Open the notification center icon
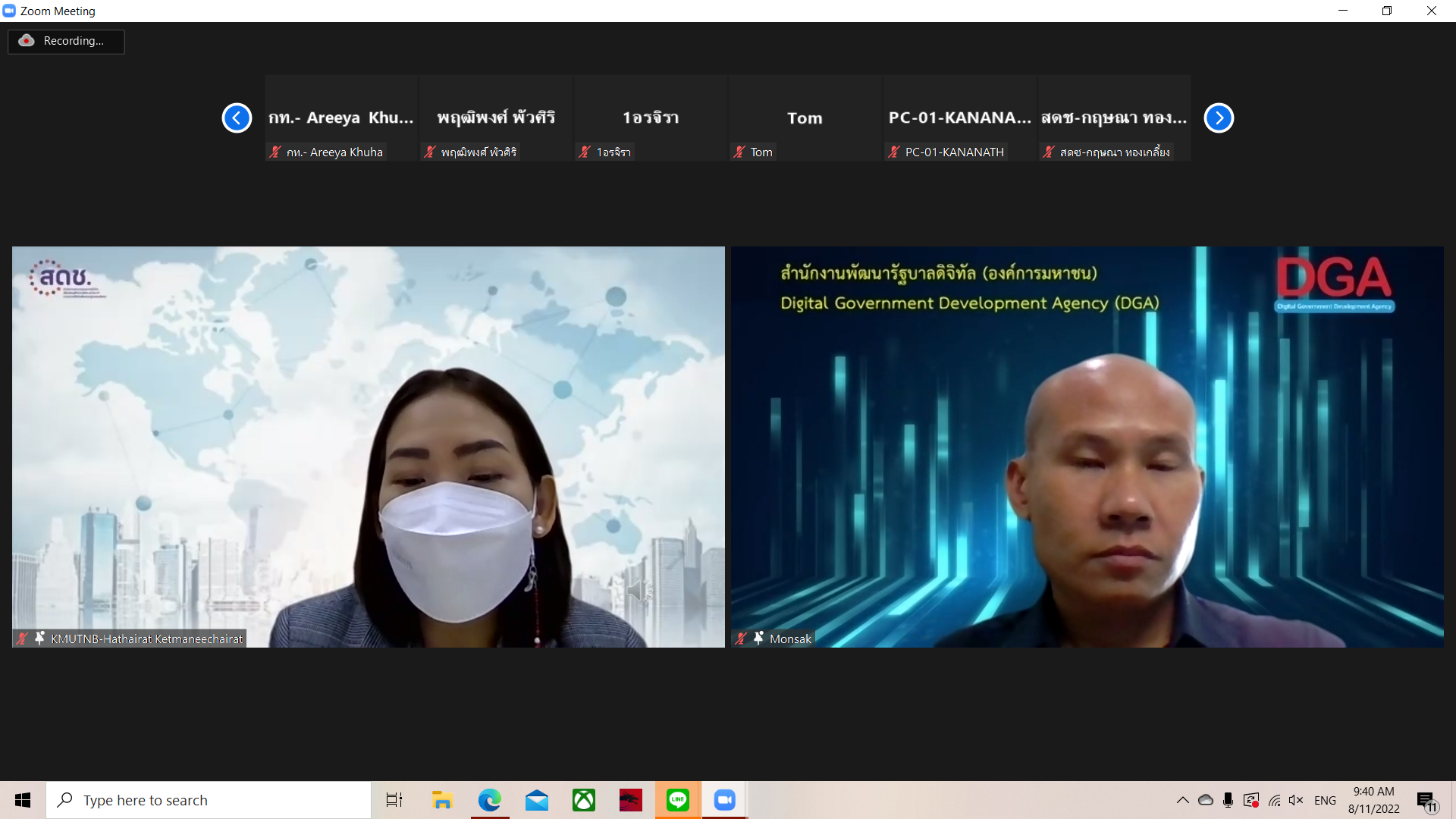 [1426, 800]
